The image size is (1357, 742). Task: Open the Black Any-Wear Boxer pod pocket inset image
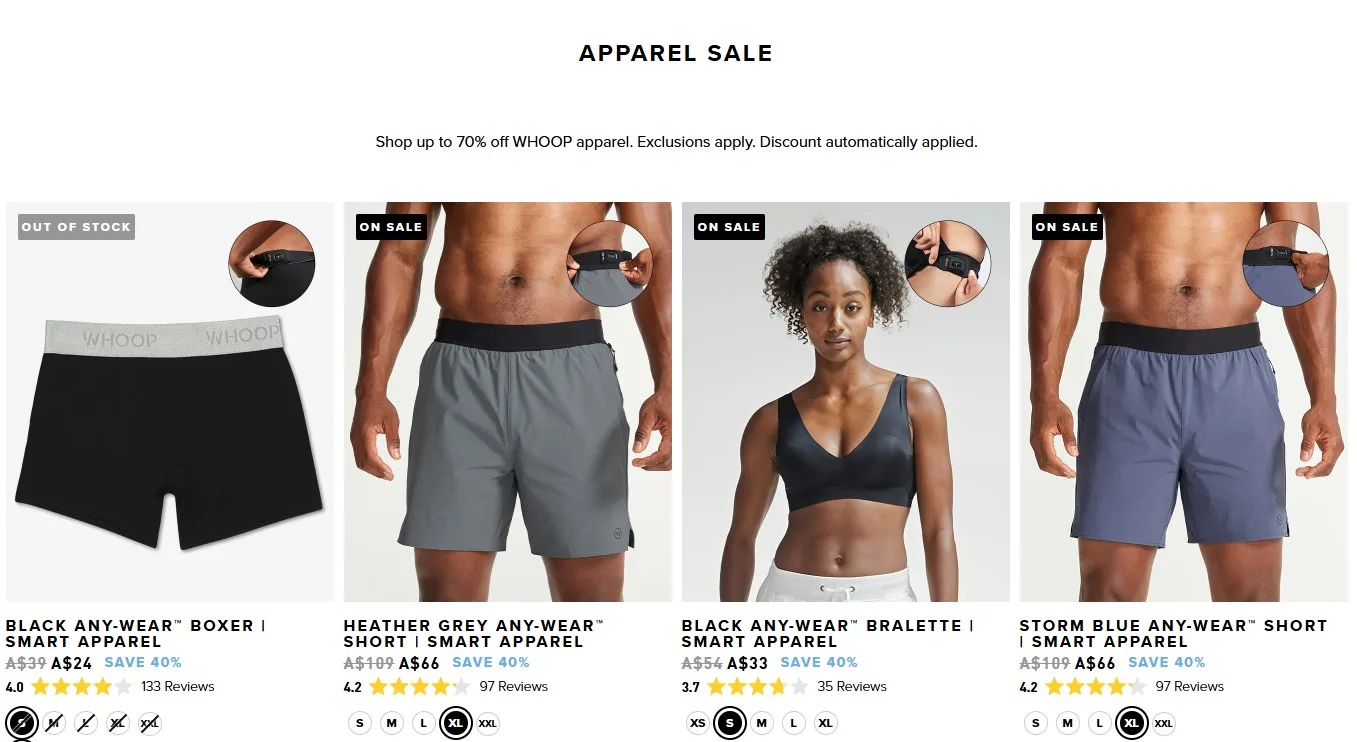click(272, 264)
